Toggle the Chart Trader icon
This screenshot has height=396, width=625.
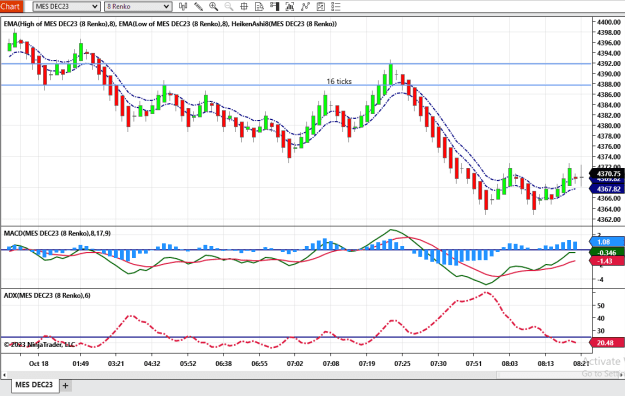tap(274, 6)
